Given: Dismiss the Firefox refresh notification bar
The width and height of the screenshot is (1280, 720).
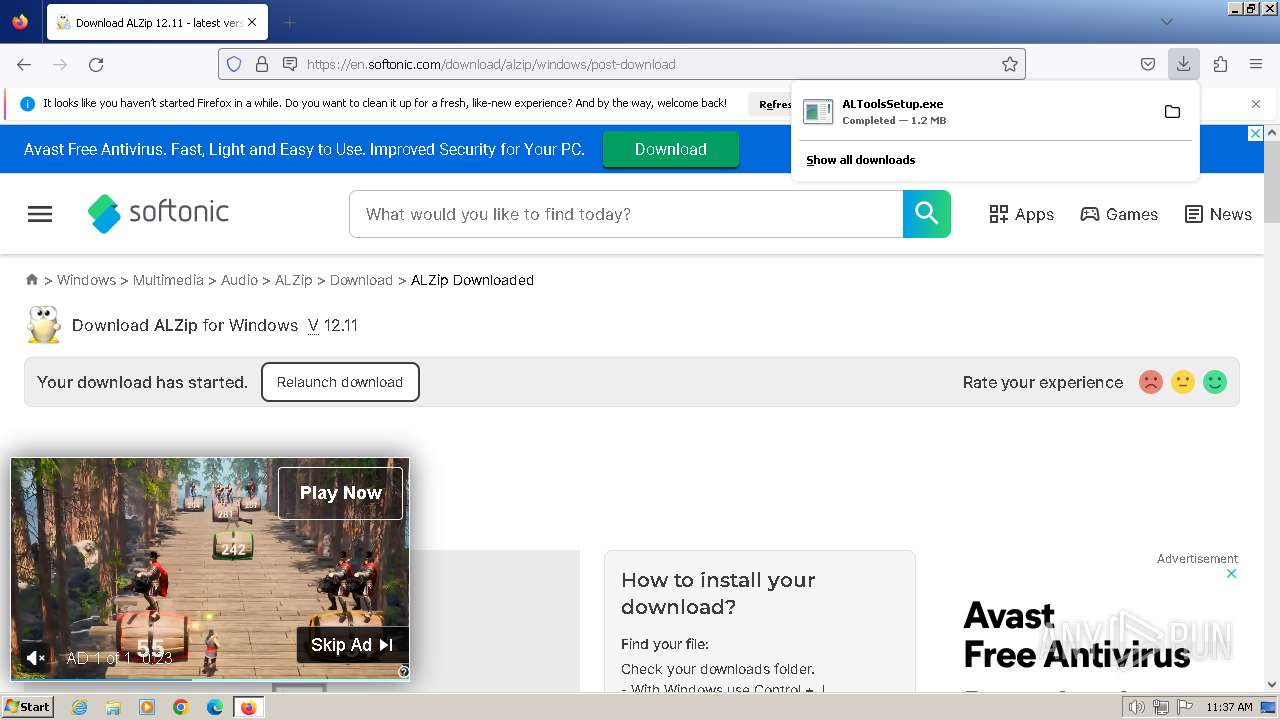Looking at the screenshot, I should 1256,104.
